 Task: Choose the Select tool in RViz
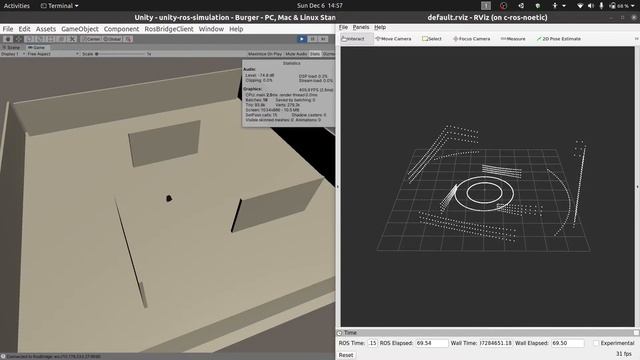pos(432,39)
